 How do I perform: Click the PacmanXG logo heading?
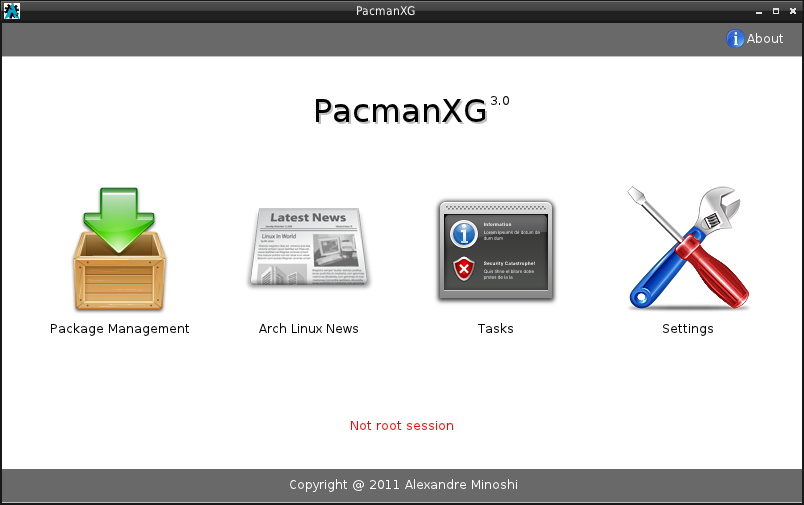point(400,111)
